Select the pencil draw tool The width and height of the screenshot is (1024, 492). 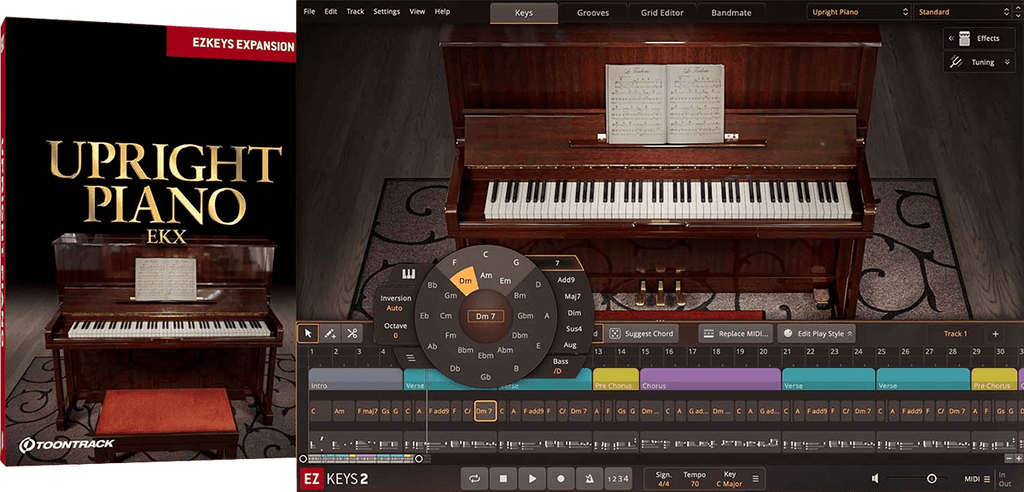coord(330,333)
